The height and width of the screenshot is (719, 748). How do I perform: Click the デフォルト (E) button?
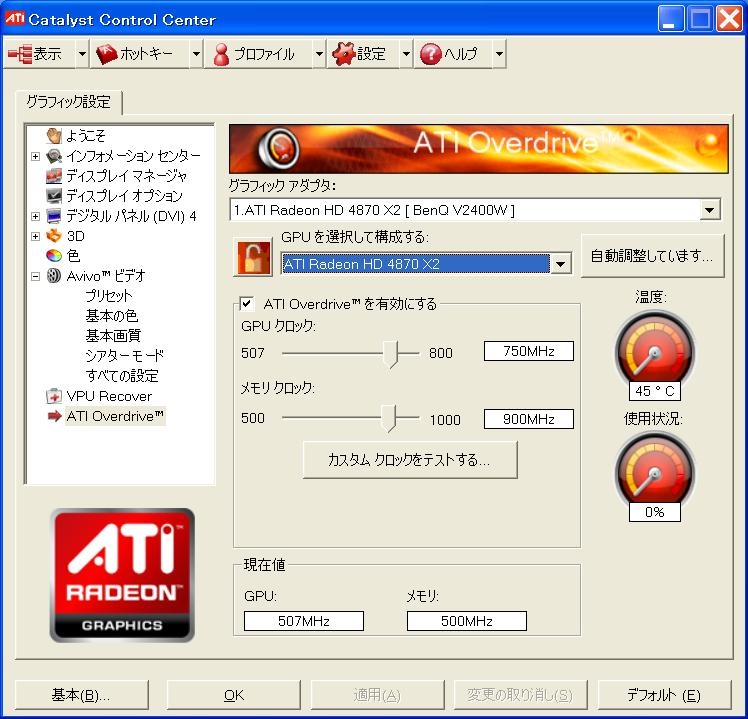pos(664,695)
